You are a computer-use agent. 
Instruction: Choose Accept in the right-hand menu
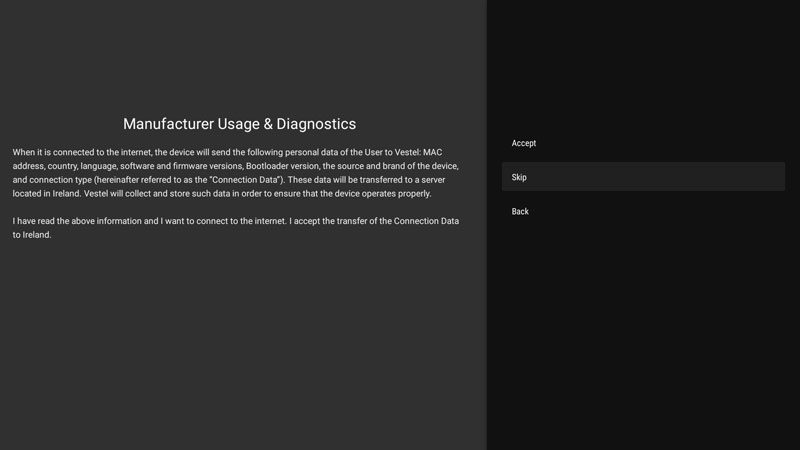point(524,143)
